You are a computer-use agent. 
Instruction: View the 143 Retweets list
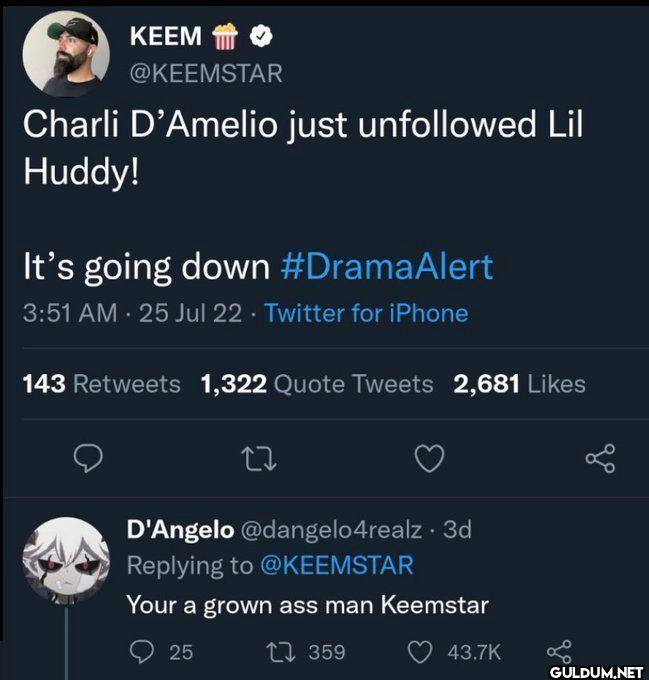pos(102,383)
